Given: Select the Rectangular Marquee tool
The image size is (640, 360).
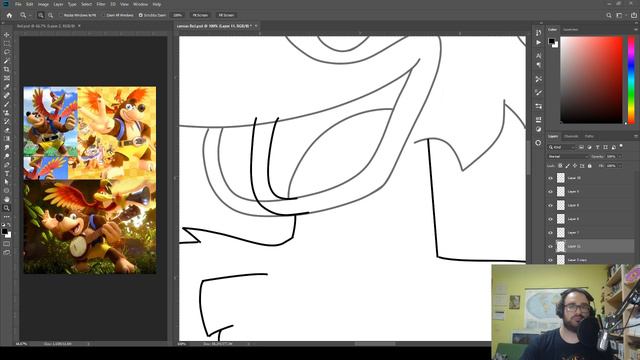Looking at the screenshot, I should click(7, 44).
